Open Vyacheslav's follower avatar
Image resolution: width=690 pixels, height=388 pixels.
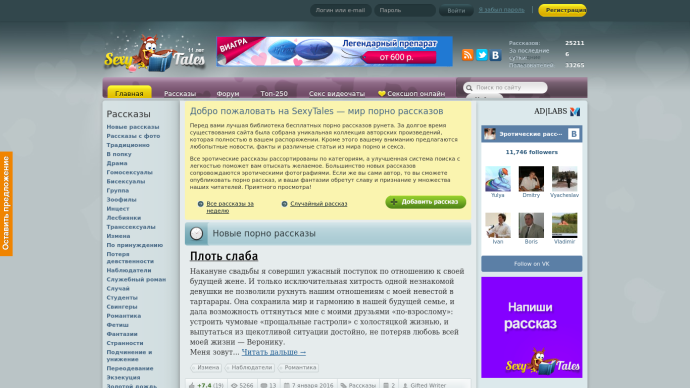pyautogui.click(x=565, y=179)
